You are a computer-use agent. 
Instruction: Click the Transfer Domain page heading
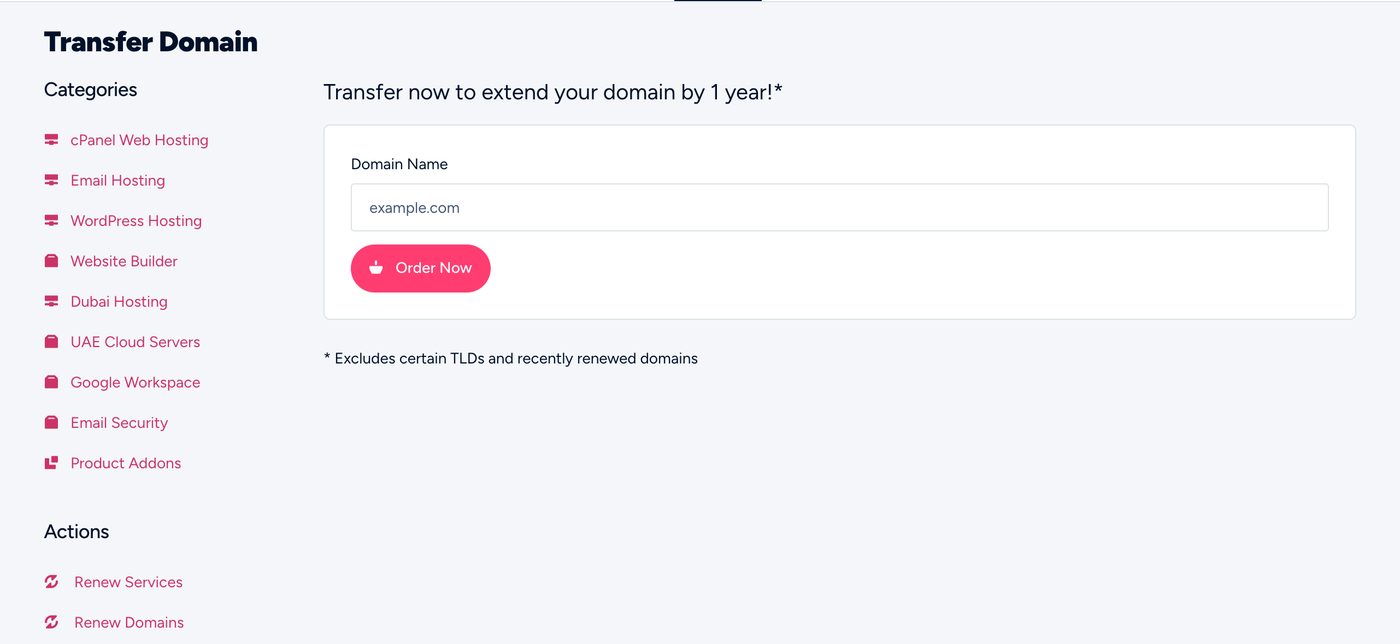pos(151,42)
